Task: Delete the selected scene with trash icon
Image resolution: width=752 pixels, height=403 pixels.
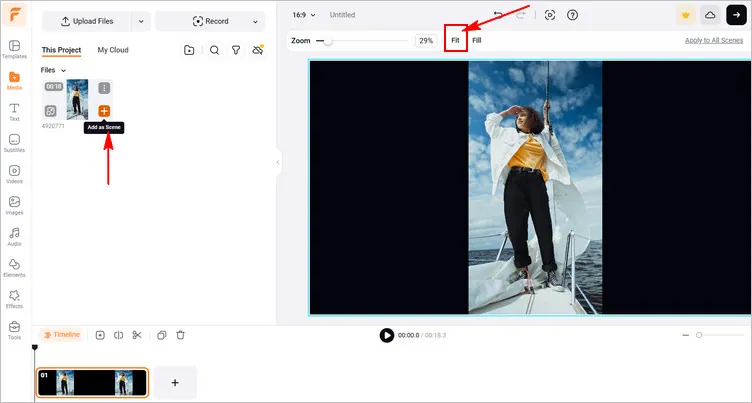Action: click(x=180, y=335)
